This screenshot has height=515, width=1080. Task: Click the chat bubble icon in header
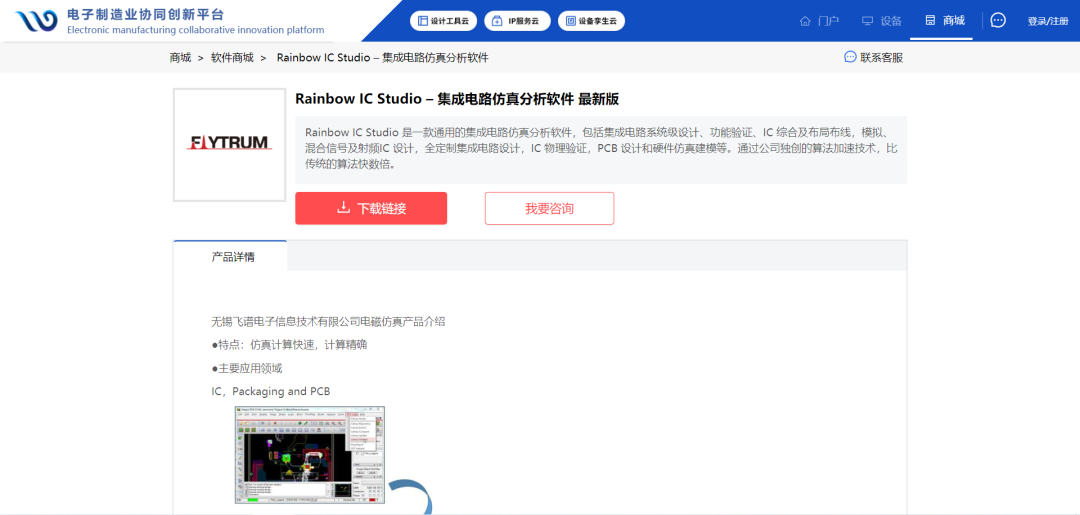(x=997, y=21)
